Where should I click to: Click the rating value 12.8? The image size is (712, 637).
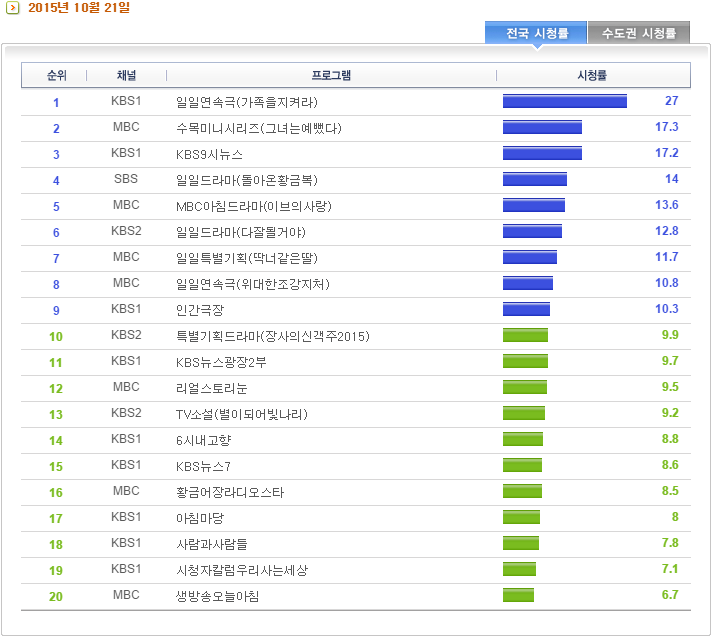(x=667, y=231)
